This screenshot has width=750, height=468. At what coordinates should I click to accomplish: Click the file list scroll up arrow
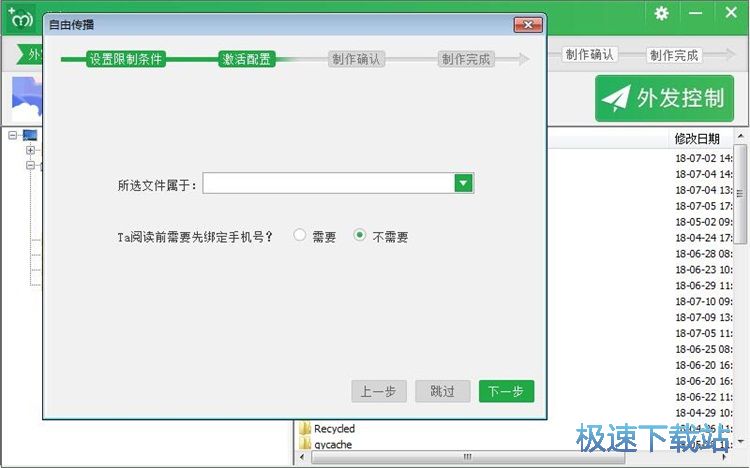(x=740, y=136)
